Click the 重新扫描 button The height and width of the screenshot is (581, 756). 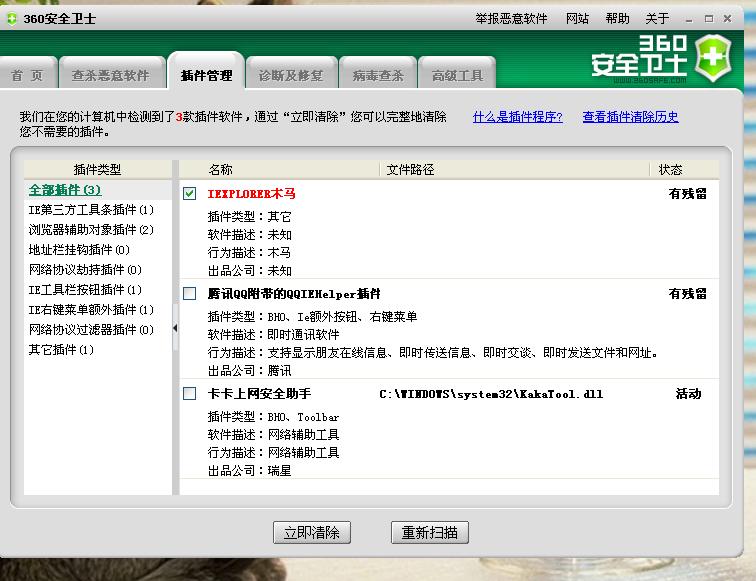(x=430, y=532)
